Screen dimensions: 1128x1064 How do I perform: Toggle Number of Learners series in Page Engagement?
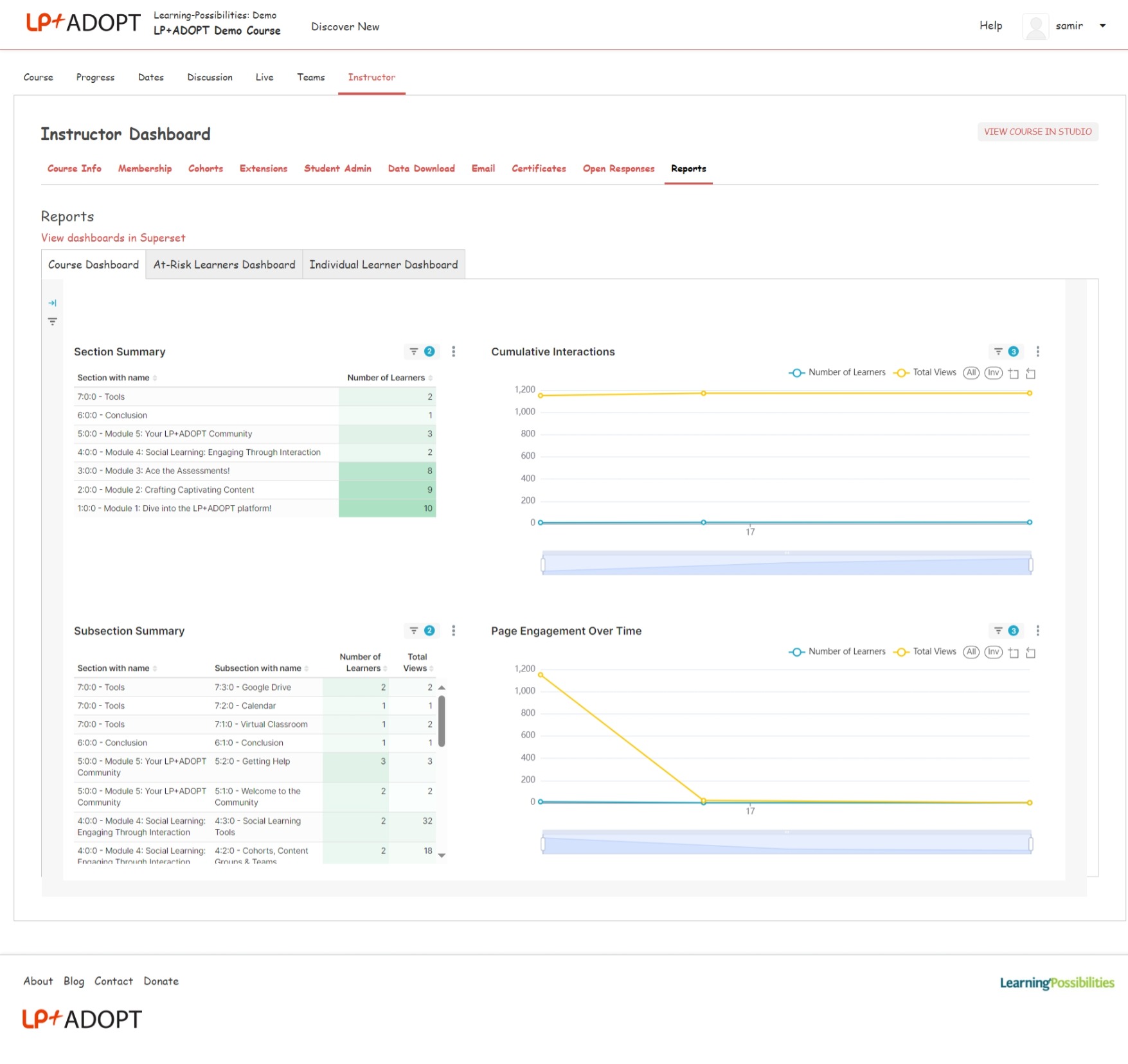(837, 652)
